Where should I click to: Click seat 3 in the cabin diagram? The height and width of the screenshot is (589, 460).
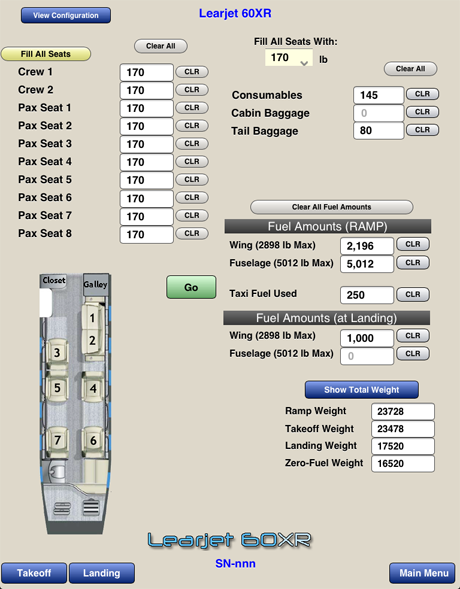pos(57,352)
